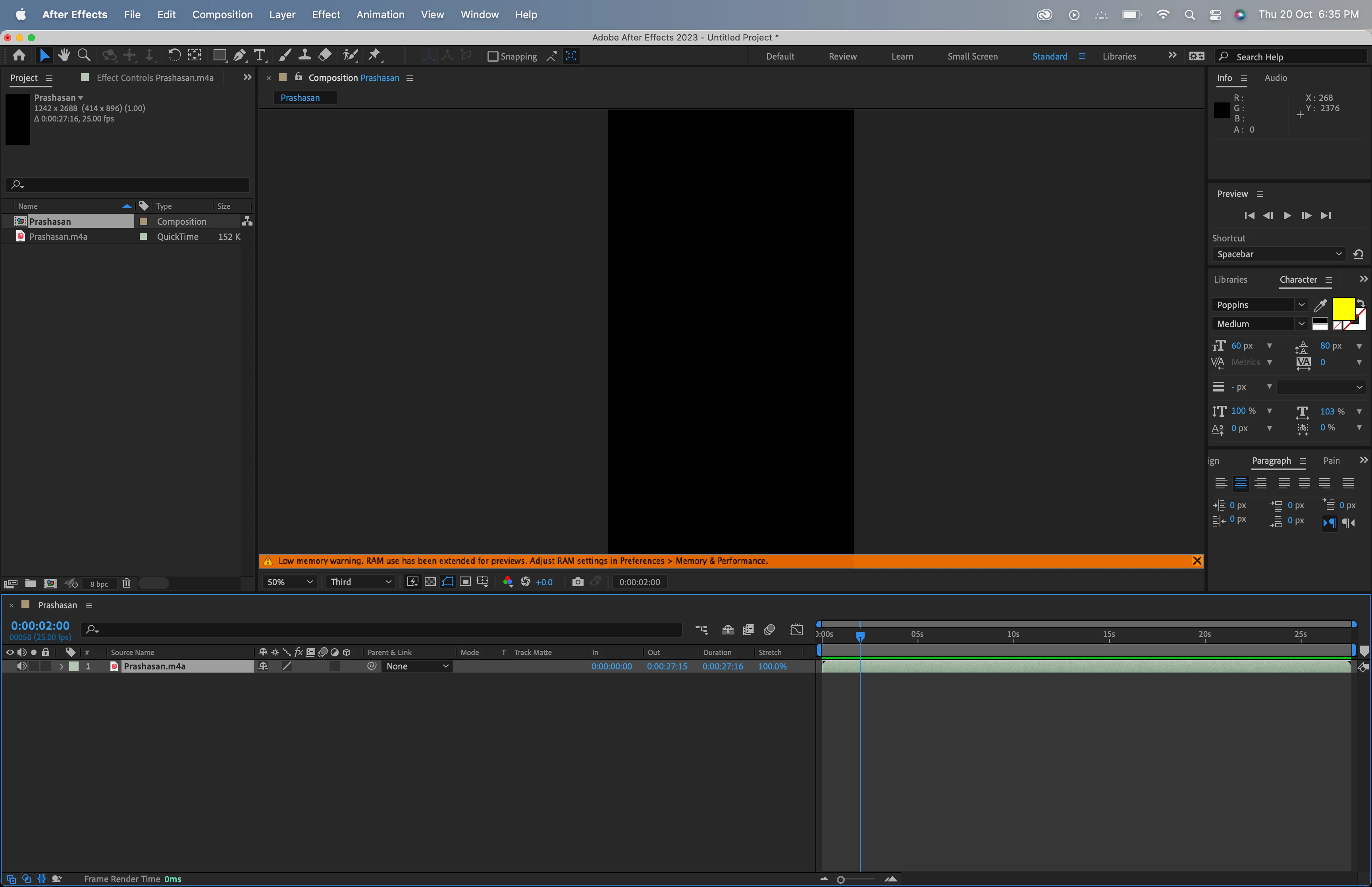This screenshot has height=887, width=1372.
Task: Click the yellow fill color swatch
Action: pyautogui.click(x=1343, y=309)
